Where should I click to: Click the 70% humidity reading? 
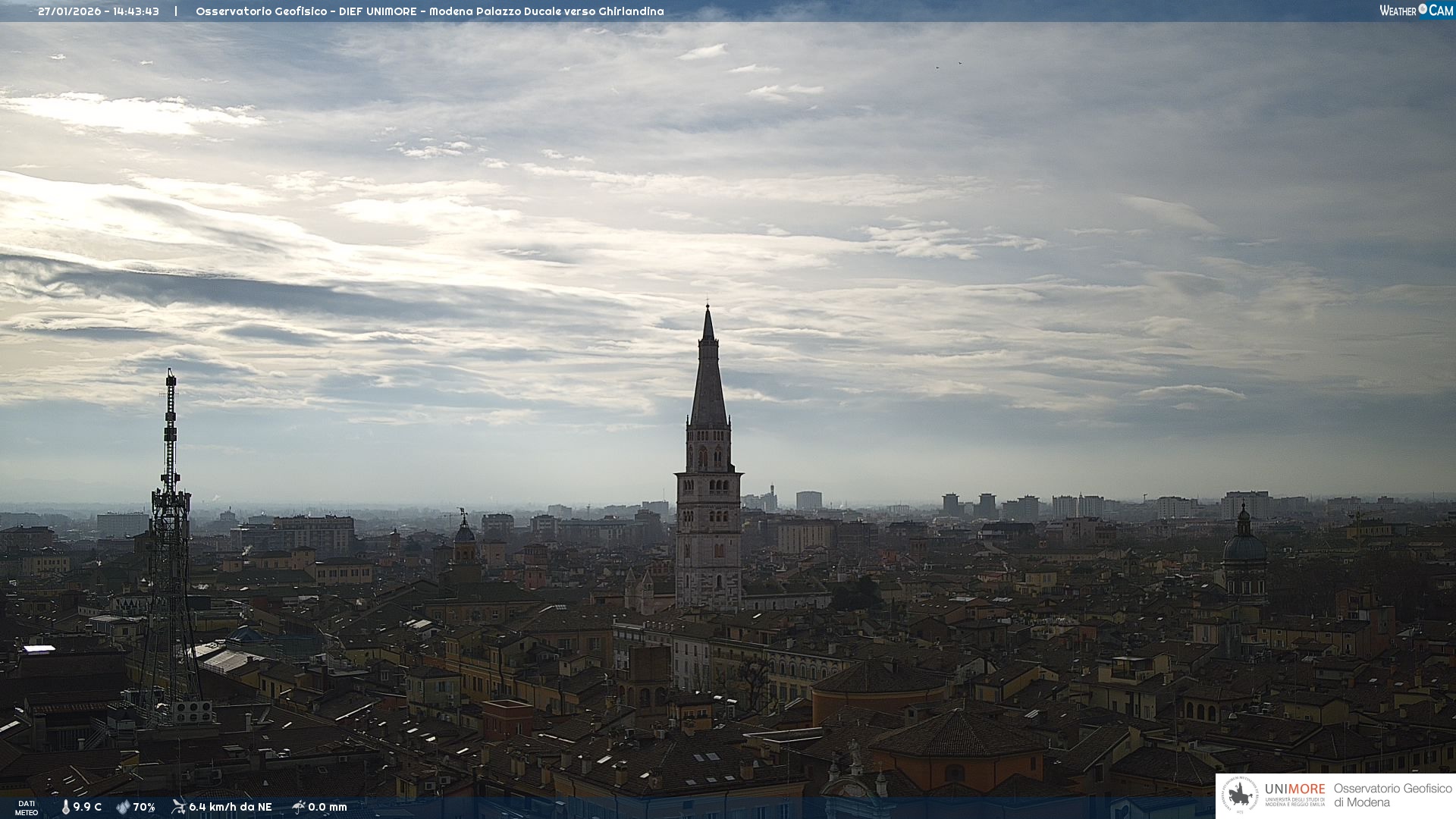tap(144, 807)
